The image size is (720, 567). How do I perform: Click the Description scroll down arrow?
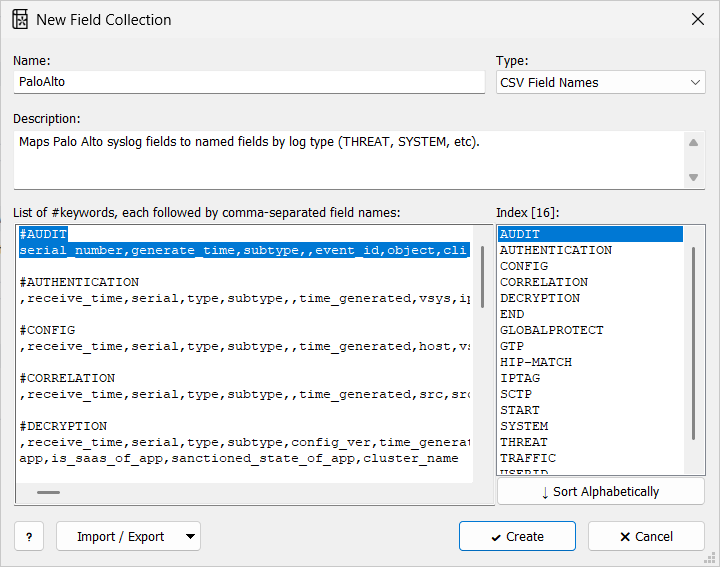(x=693, y=177)
